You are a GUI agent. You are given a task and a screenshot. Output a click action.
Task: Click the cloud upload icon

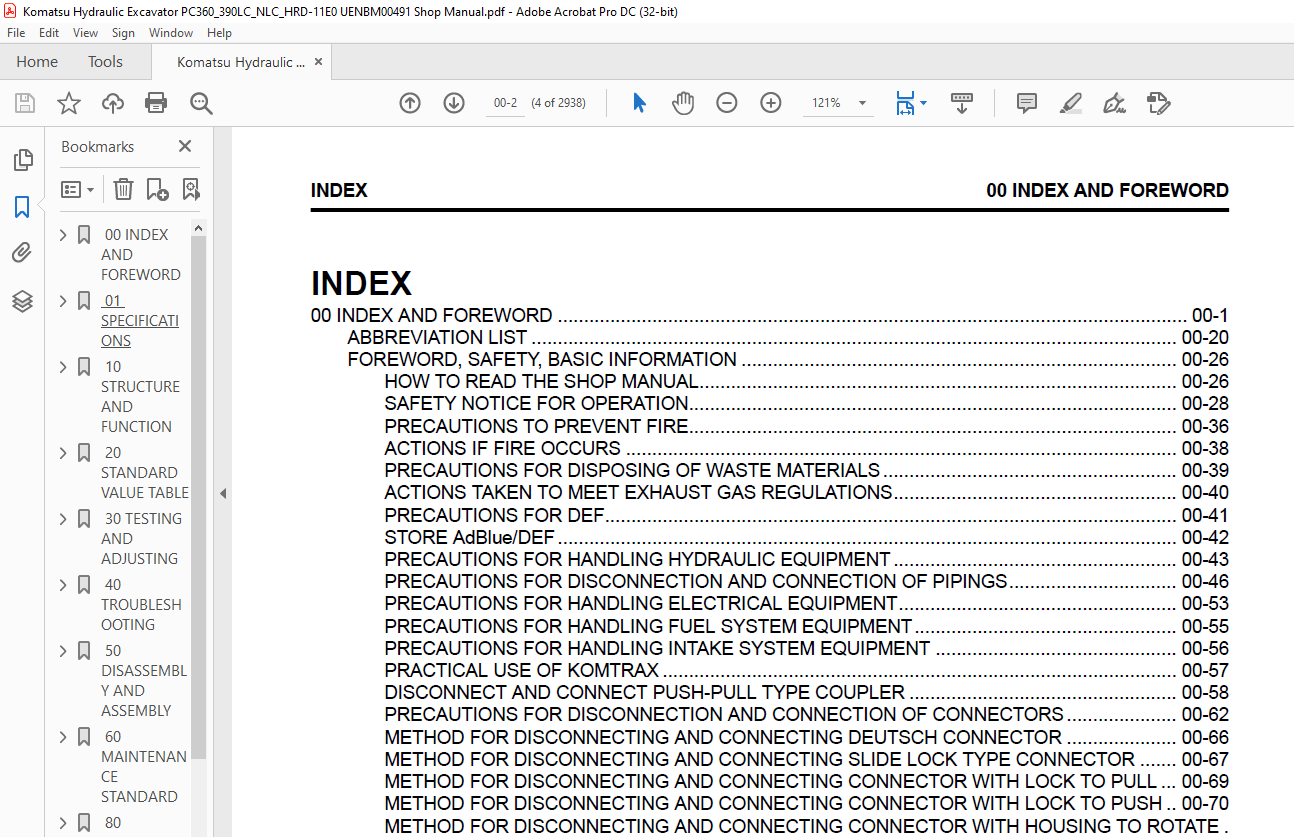tap(113, 103)
